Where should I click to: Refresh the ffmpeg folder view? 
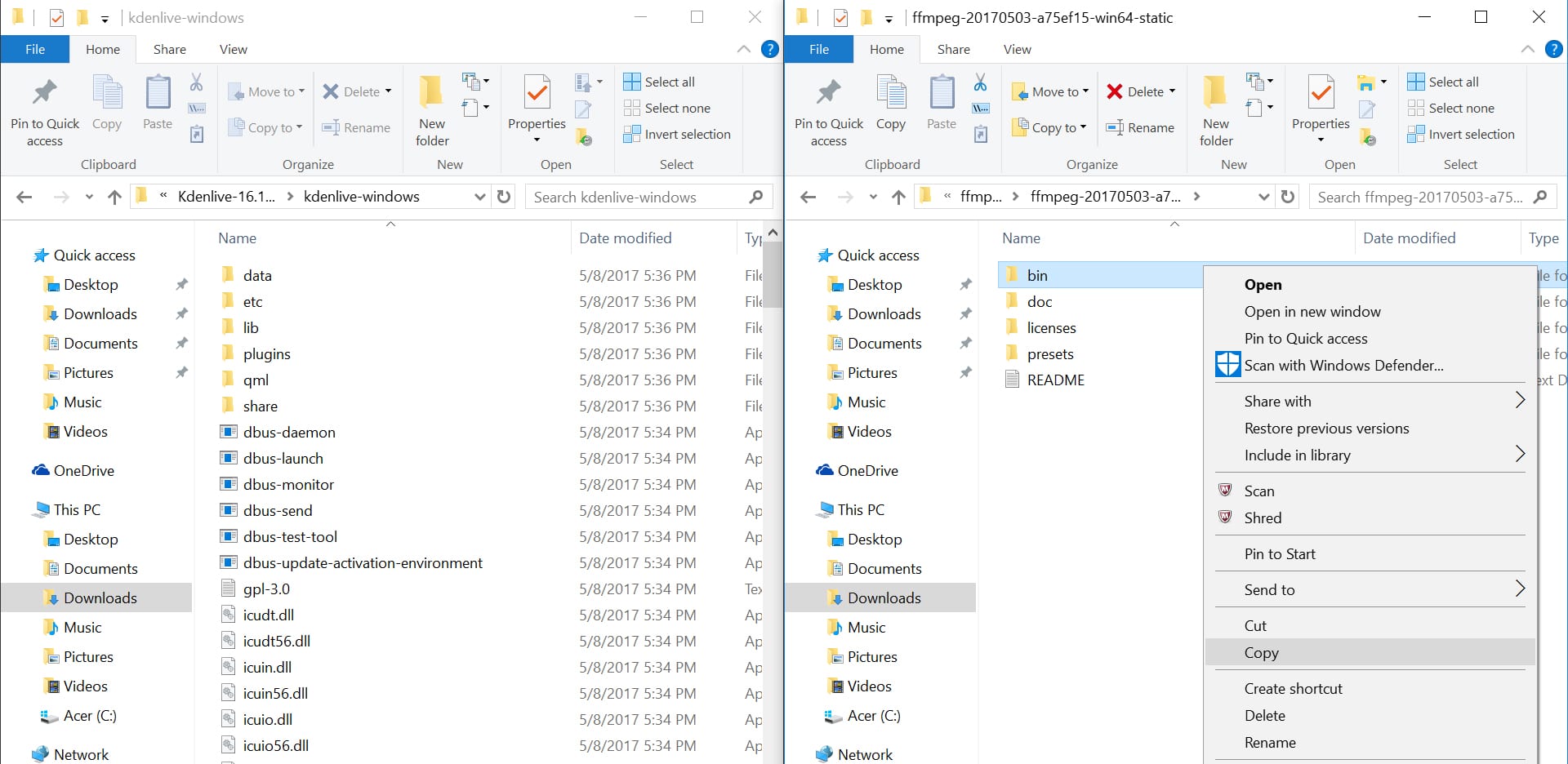point(1288,197)
